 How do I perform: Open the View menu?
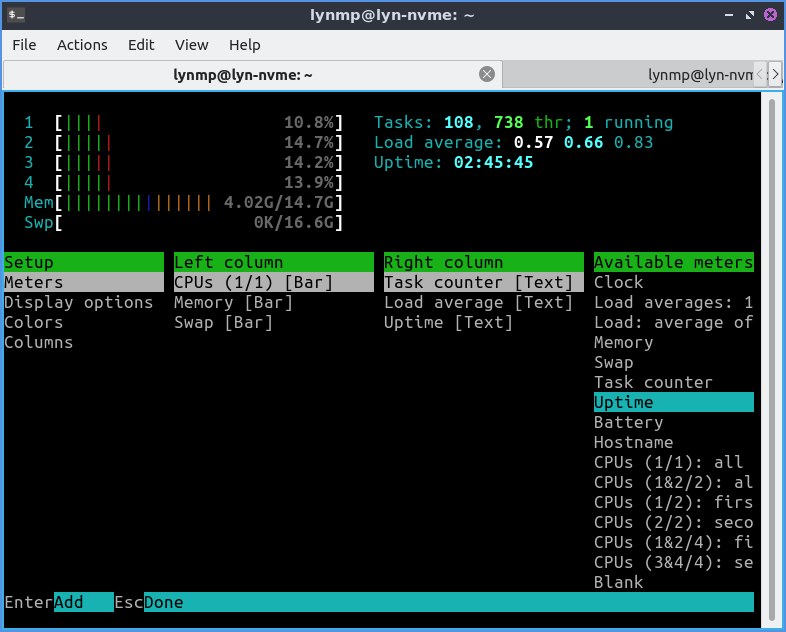191,45
